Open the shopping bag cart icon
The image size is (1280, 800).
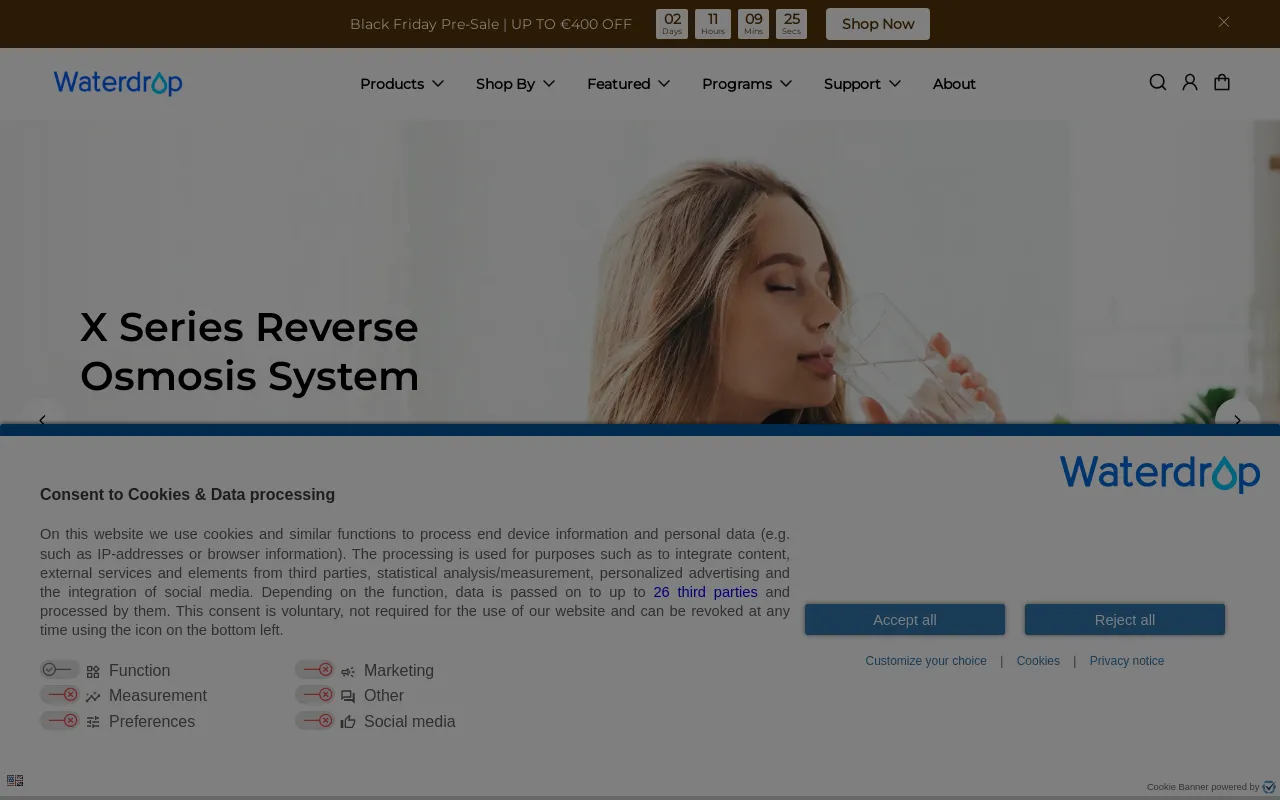click(x=1222, y=83)
